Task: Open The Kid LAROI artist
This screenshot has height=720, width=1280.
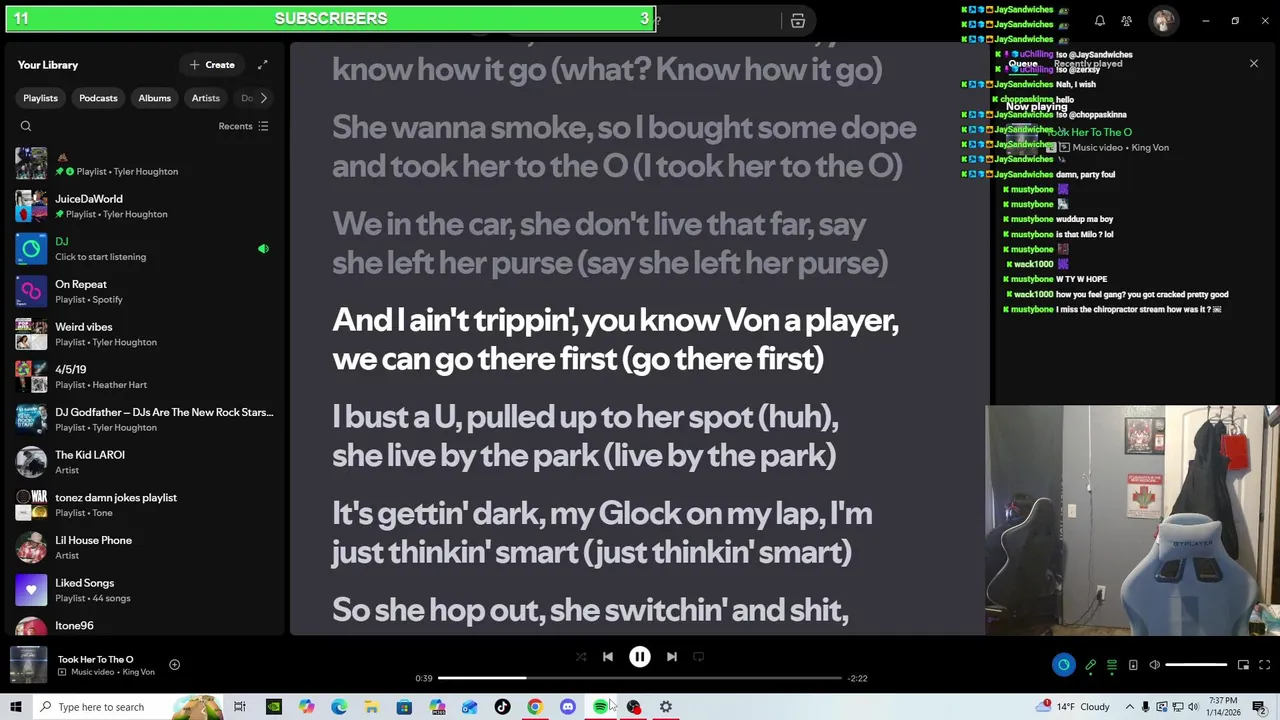Action: coord(146,462)
